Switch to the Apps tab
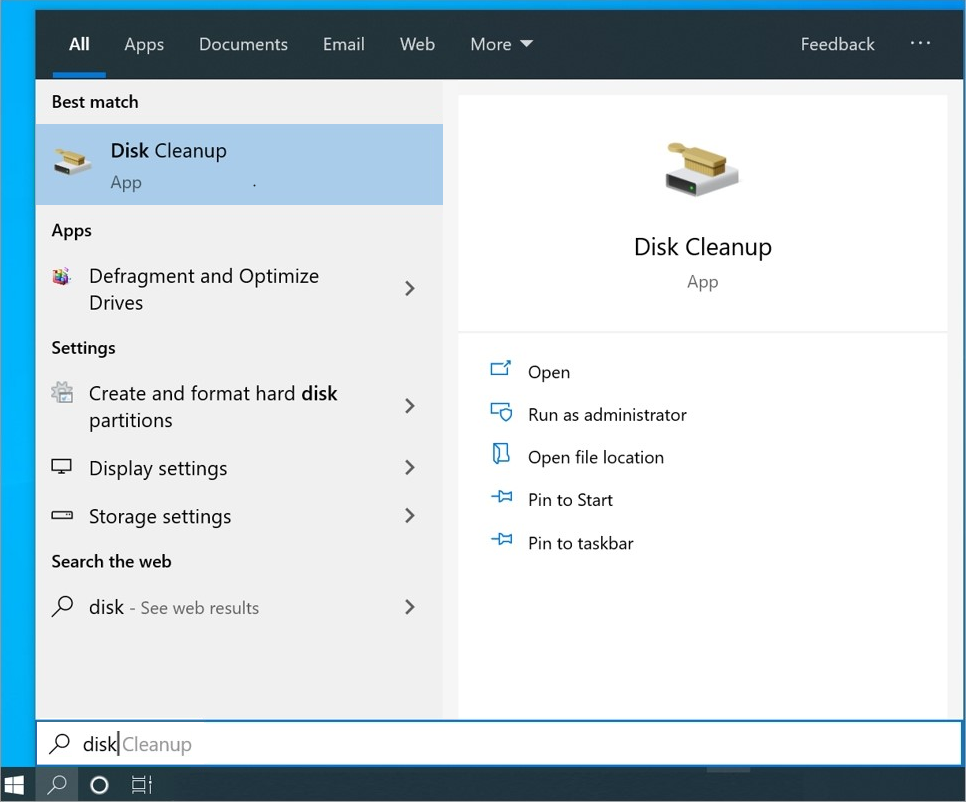The height and width of the screenshot is (802, 966). [144, 44]
